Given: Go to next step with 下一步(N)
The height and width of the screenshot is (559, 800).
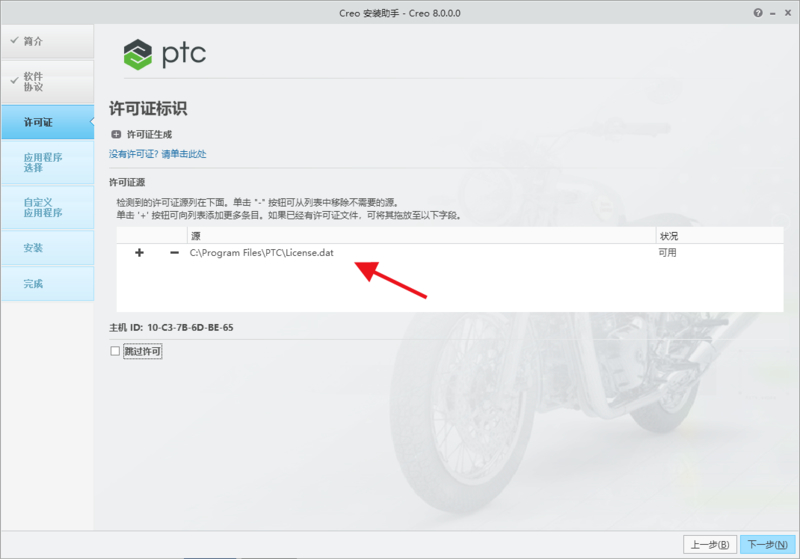Looking at the screenshot, I should click(x=767, y=545).
